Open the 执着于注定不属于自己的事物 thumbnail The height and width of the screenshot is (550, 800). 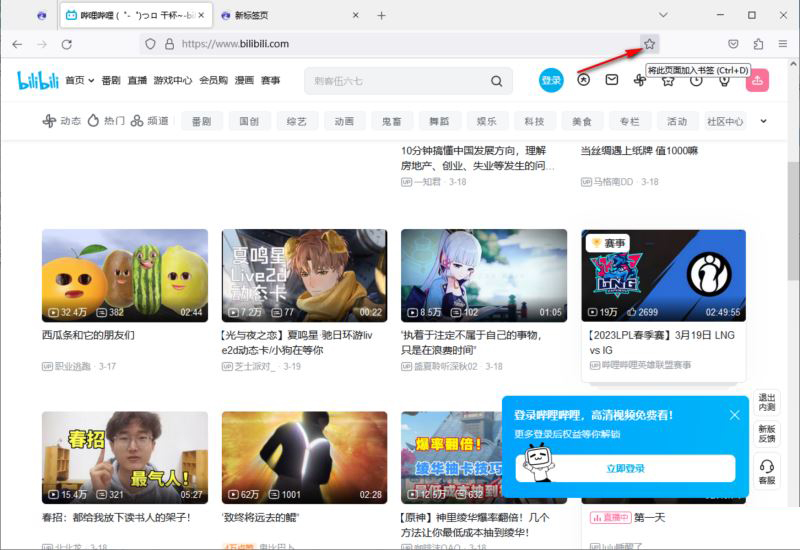(x=484, y=276)
